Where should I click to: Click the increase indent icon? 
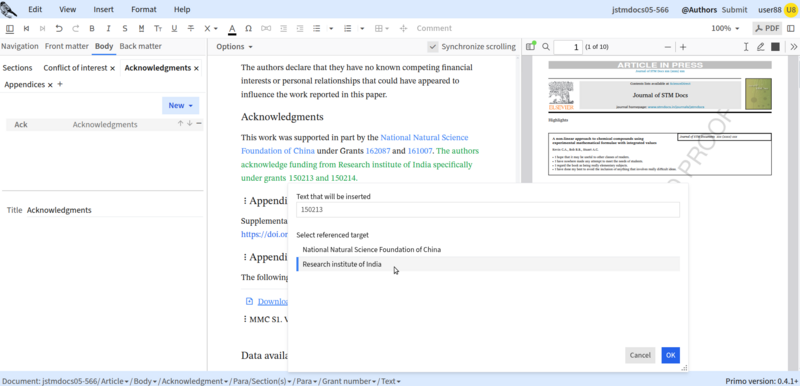tap(300, 29)
